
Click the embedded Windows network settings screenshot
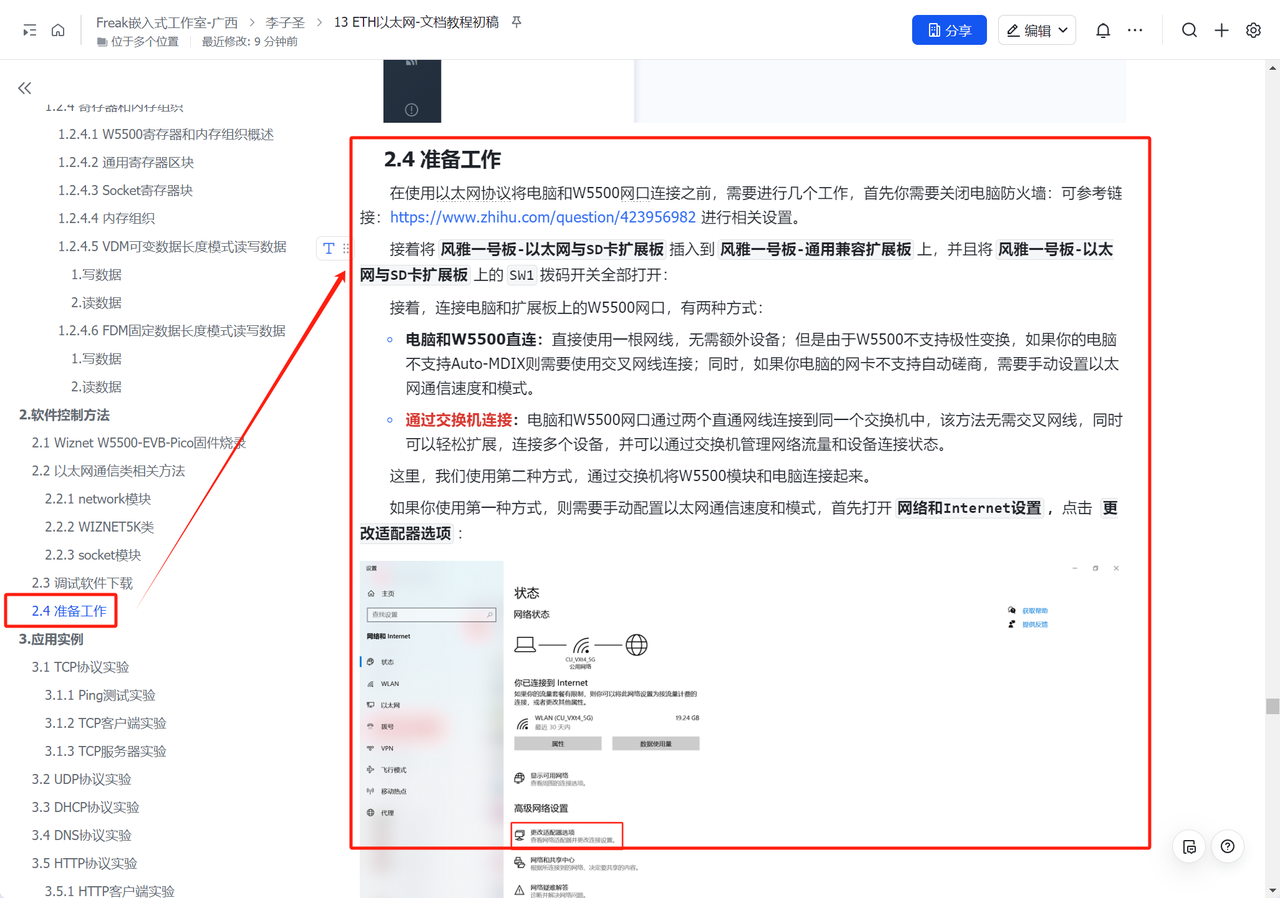[742, 728]
